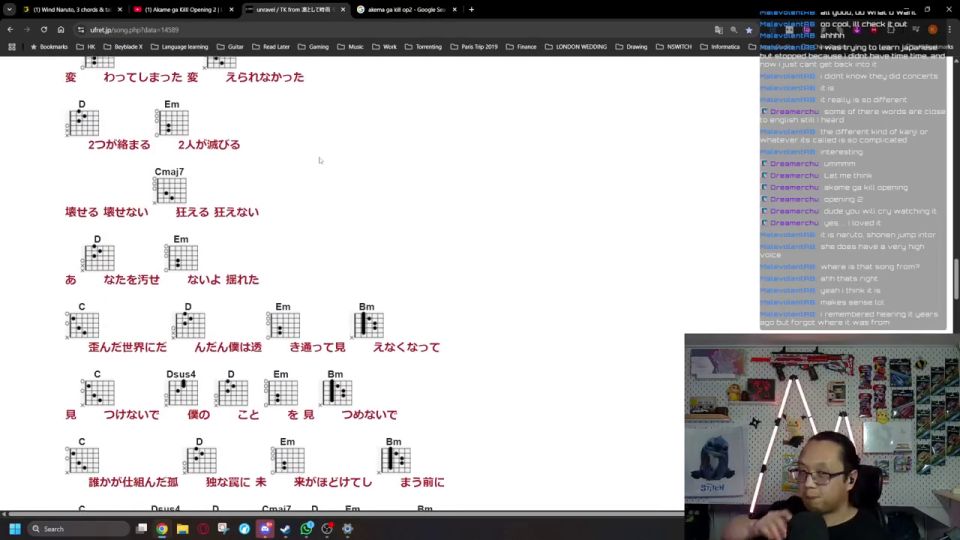Open the Music bookmark folder

350,47
